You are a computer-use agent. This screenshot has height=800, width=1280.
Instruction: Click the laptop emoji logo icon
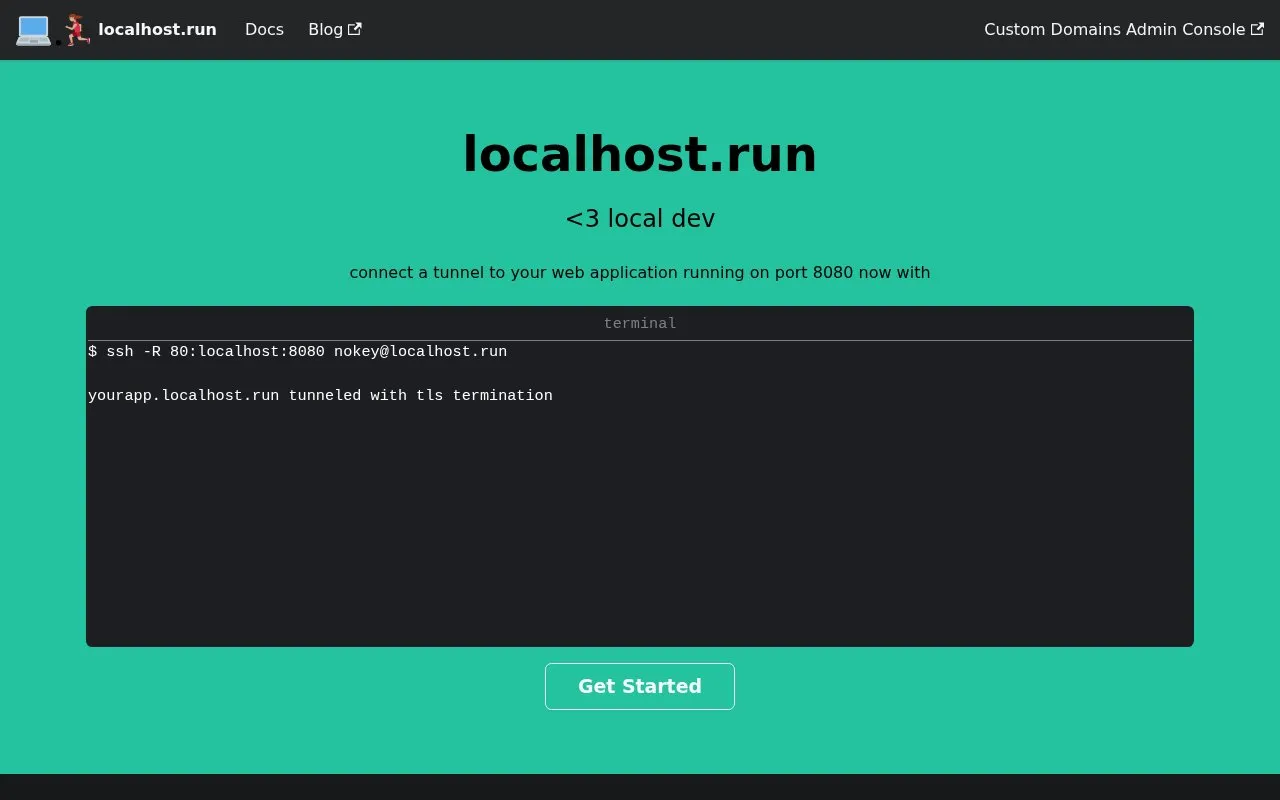click(33, 30)
